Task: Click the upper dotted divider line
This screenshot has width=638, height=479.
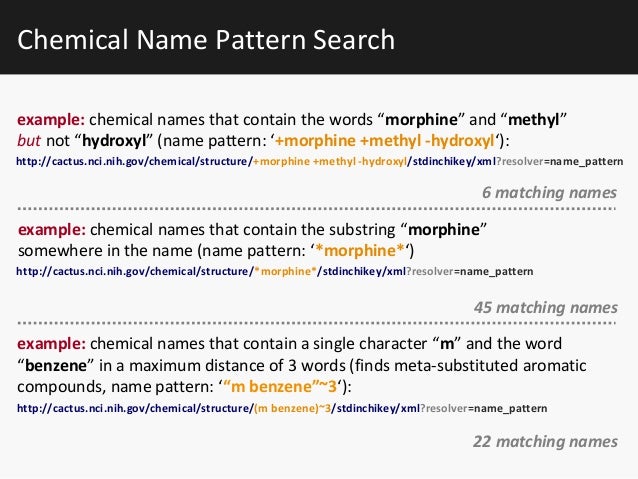Action: (x=317, y=209)
